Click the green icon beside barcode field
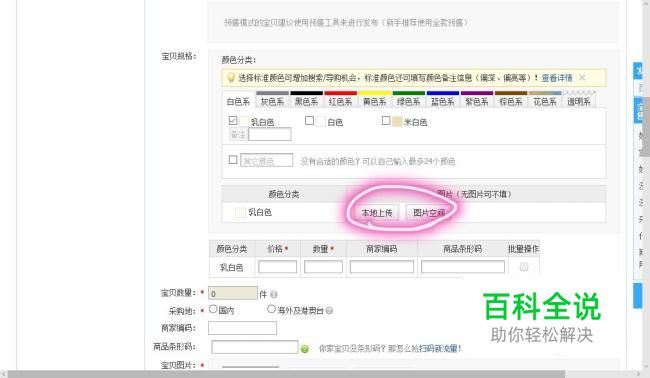 coord(305,349)
